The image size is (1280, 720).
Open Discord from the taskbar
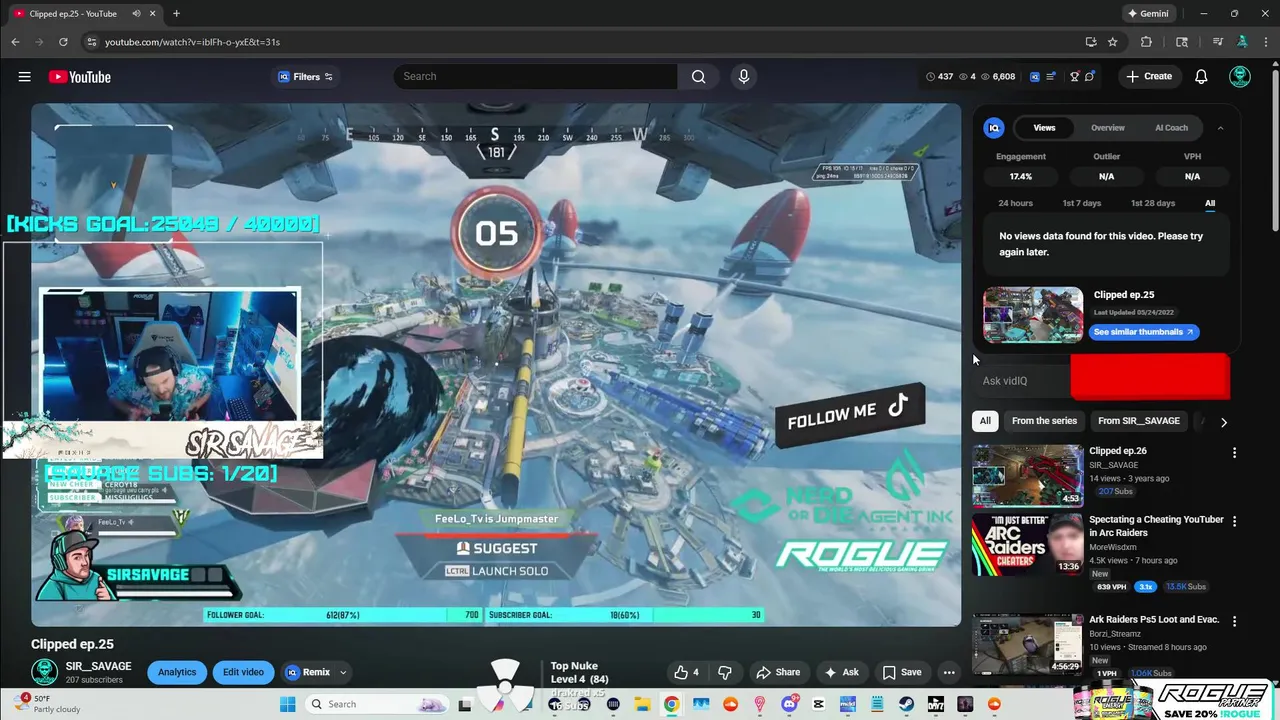point(789,704)
